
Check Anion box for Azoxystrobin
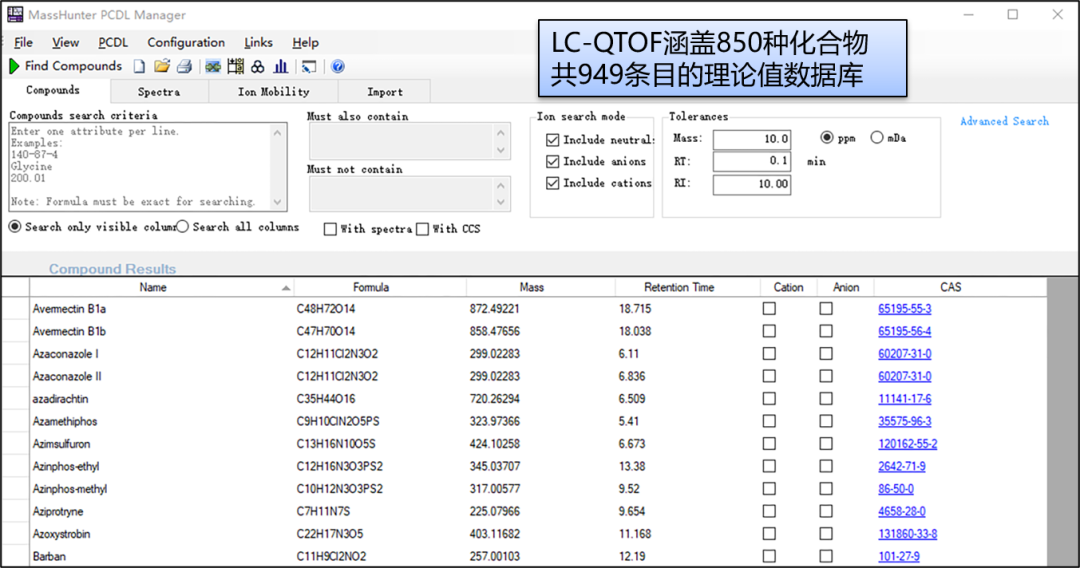(x=826, y=534)
